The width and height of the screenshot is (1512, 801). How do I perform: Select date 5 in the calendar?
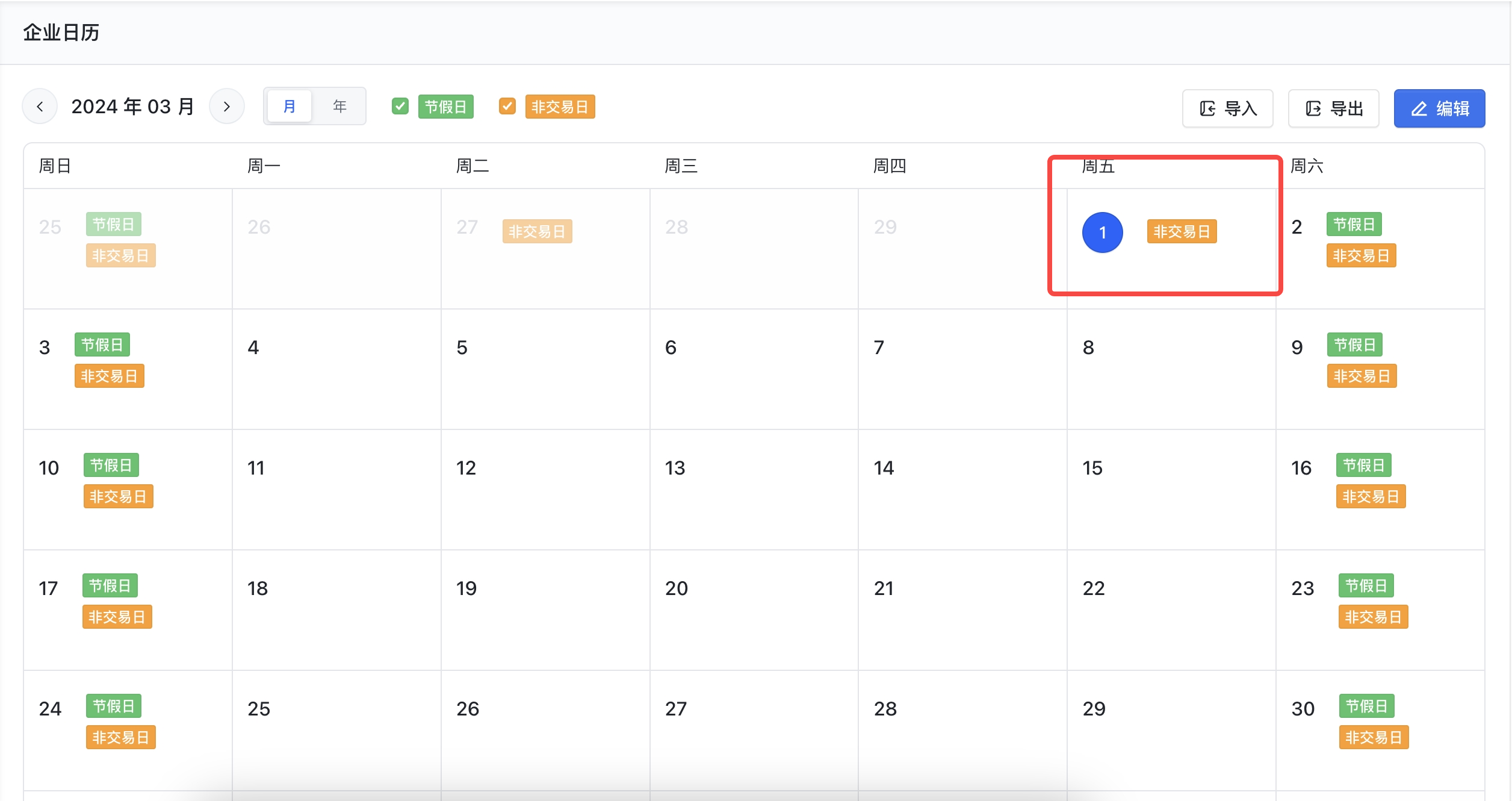(x=462, y=348)
